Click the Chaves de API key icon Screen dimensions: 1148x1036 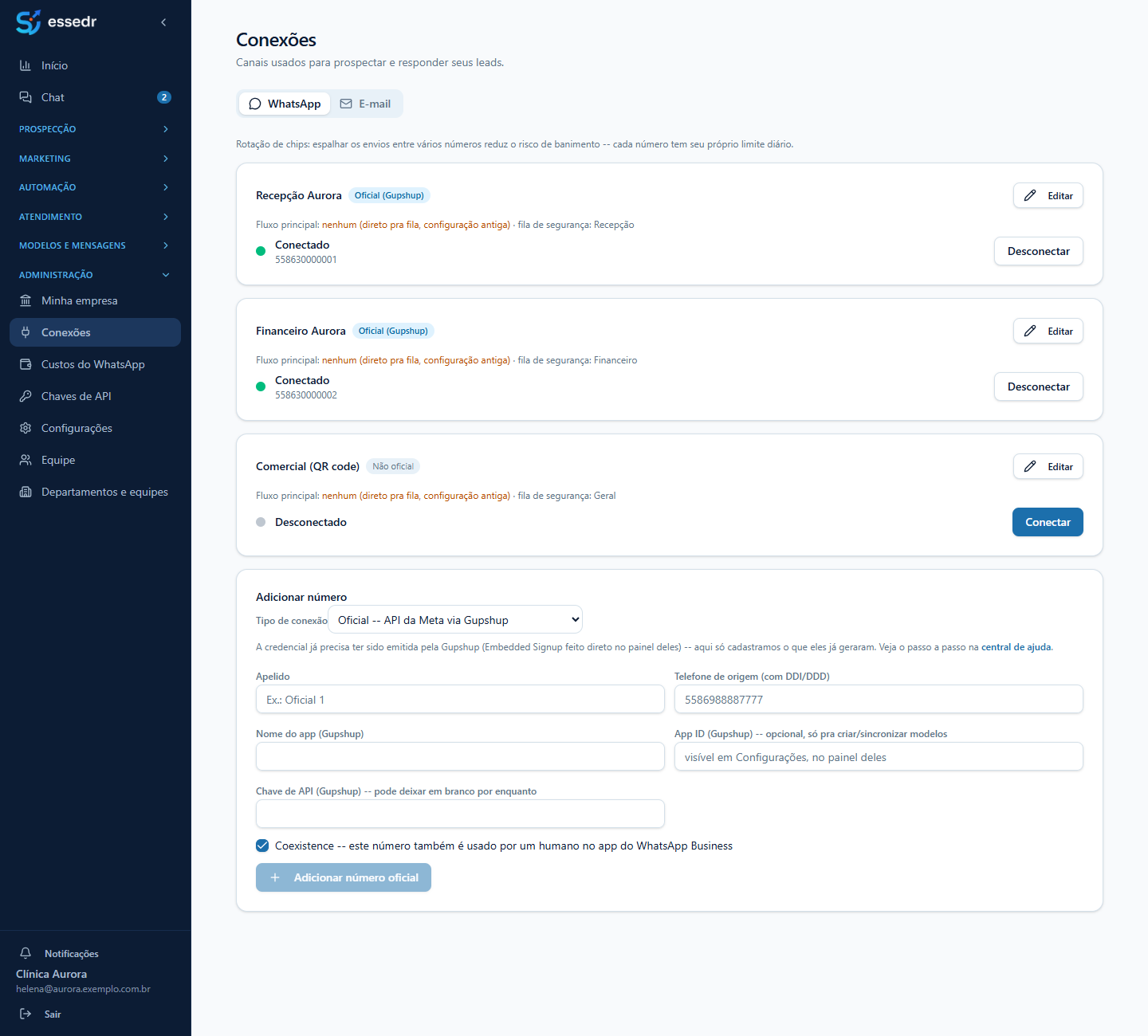(26, 396)
